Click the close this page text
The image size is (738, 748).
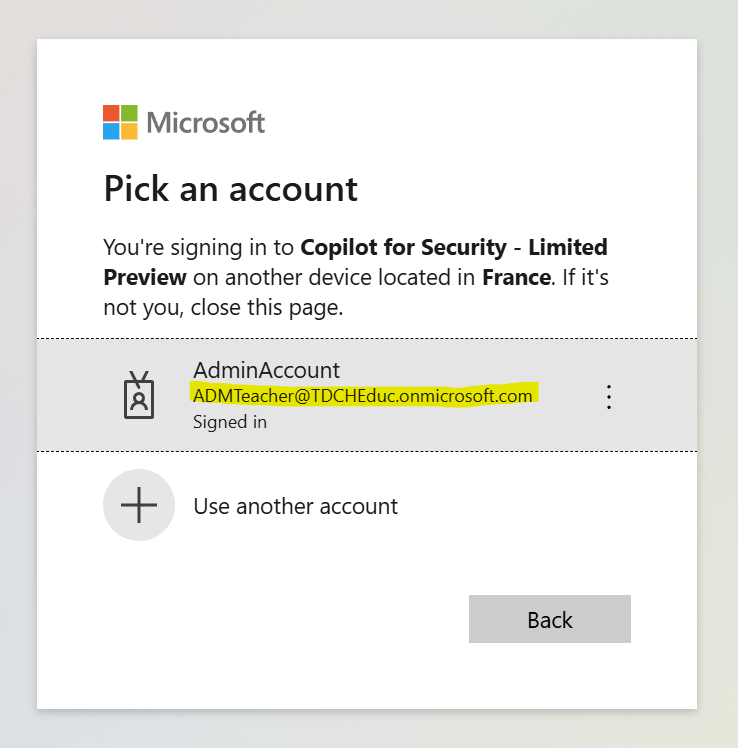[x=267, y=307]
